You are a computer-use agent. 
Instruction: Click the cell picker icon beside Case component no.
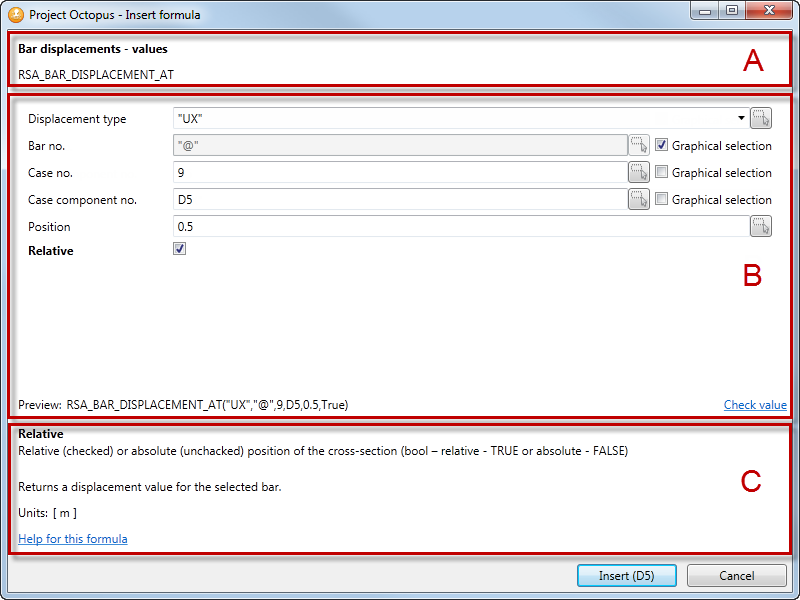(639, 199)
